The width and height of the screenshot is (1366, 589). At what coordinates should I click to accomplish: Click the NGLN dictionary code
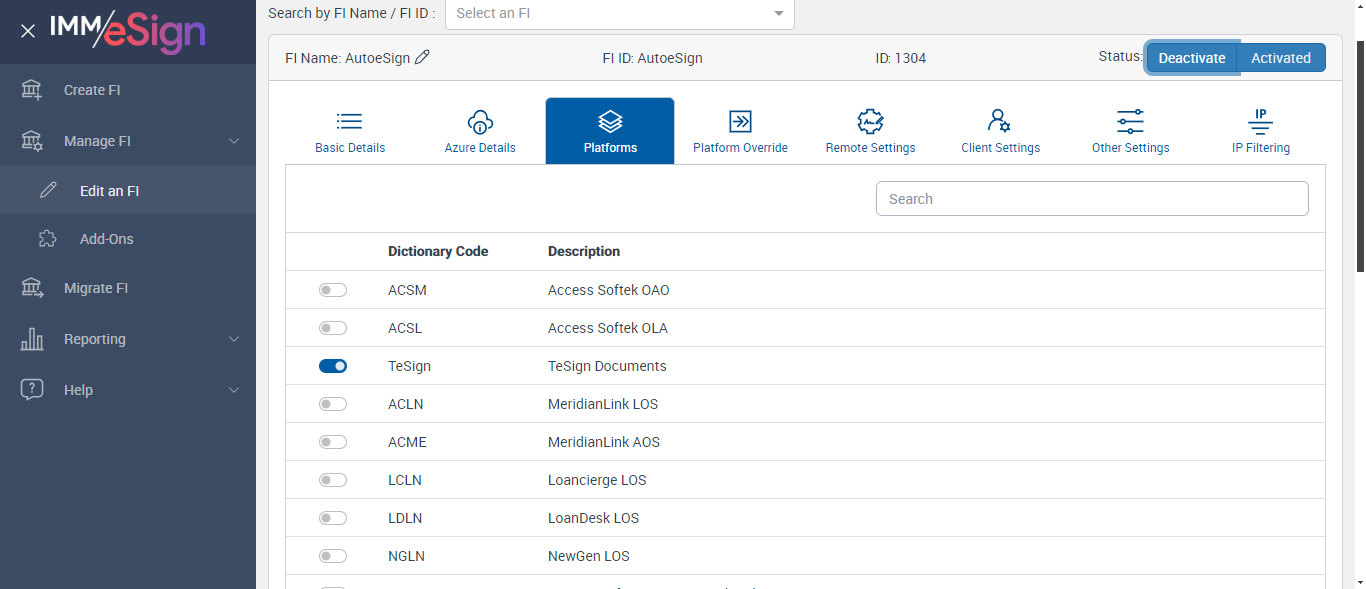click(406, 556)
